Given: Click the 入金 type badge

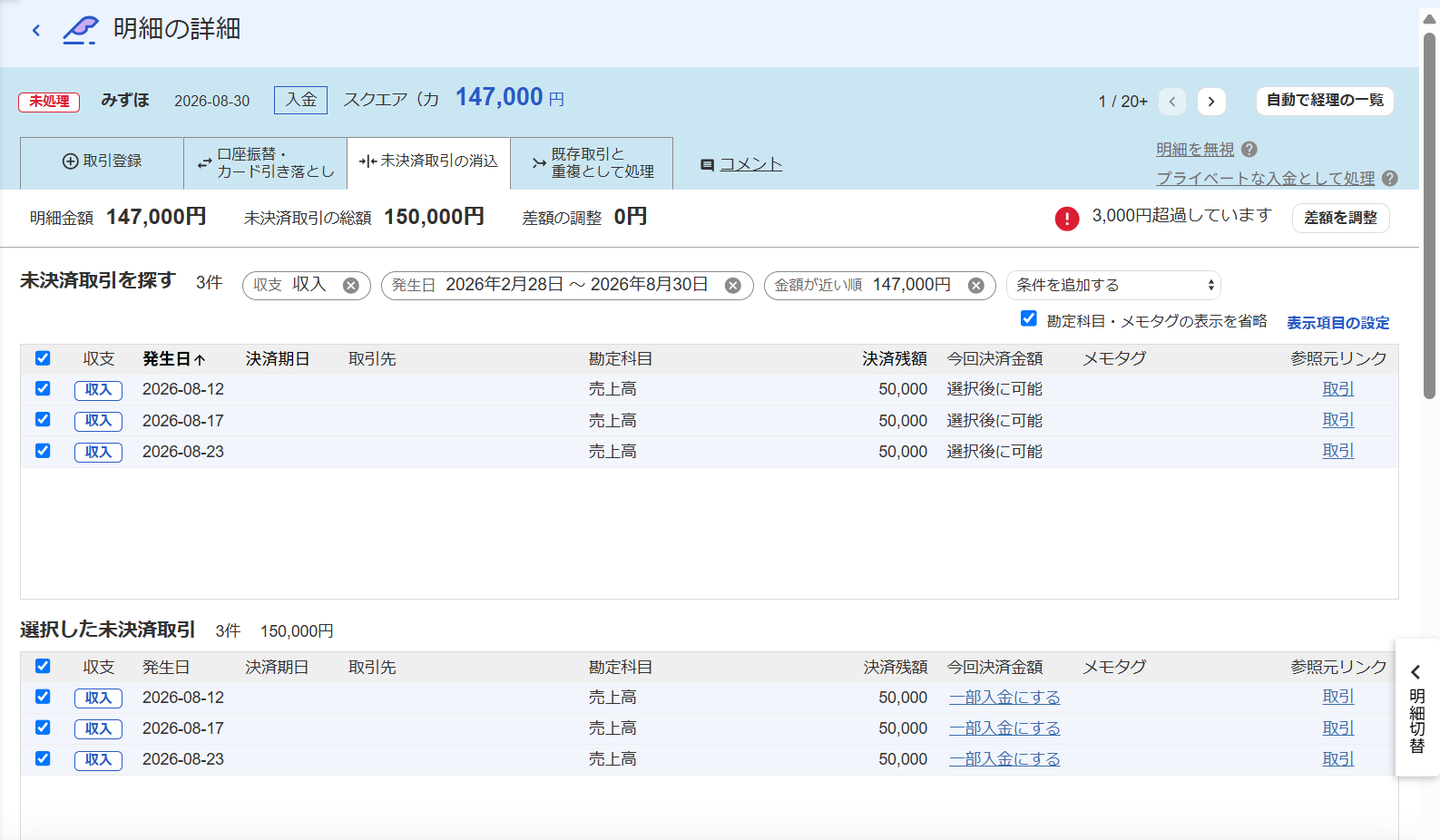Looking at the screenshot, I should (x=300, y=100).
